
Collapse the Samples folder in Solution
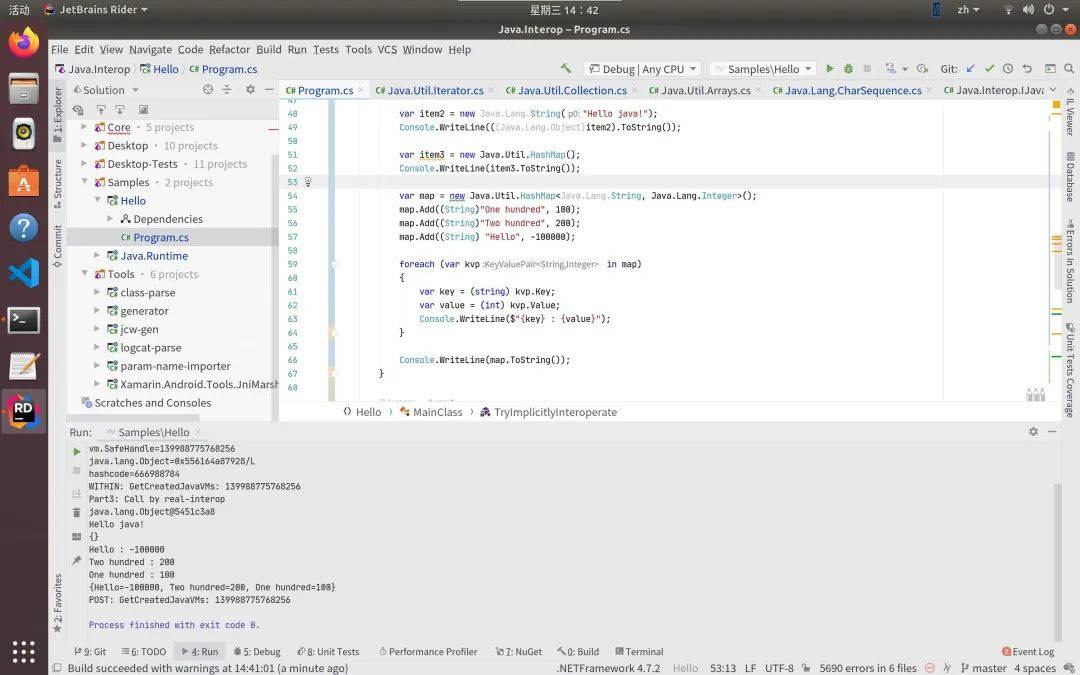click(x=84, y=182)
